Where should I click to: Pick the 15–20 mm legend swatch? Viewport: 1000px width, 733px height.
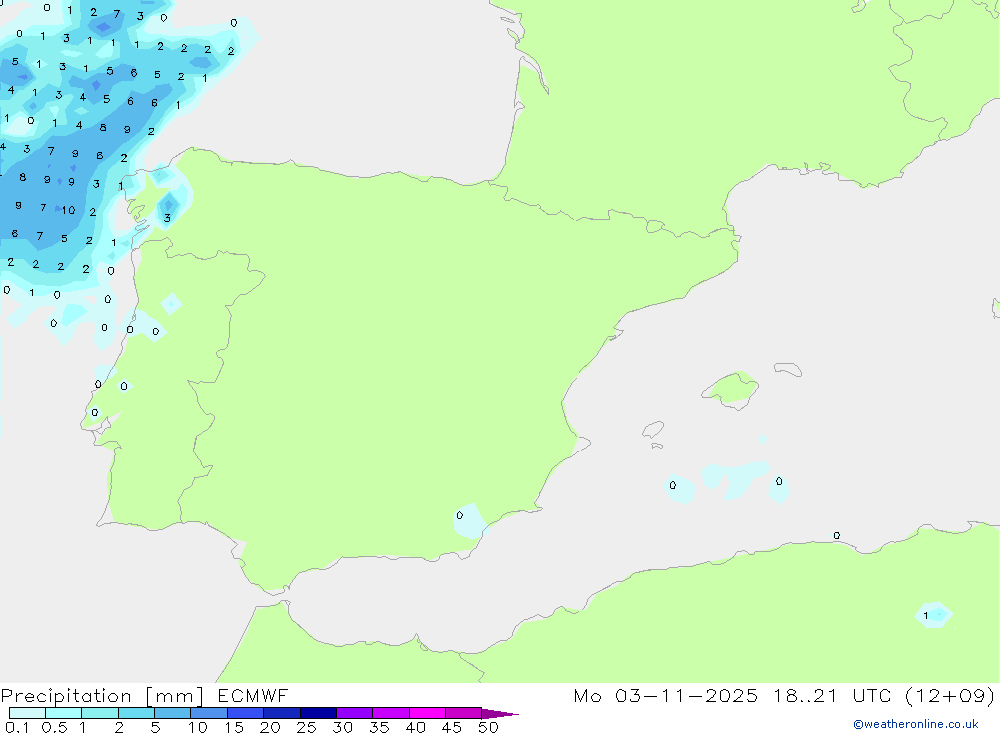tap(246, 713)
